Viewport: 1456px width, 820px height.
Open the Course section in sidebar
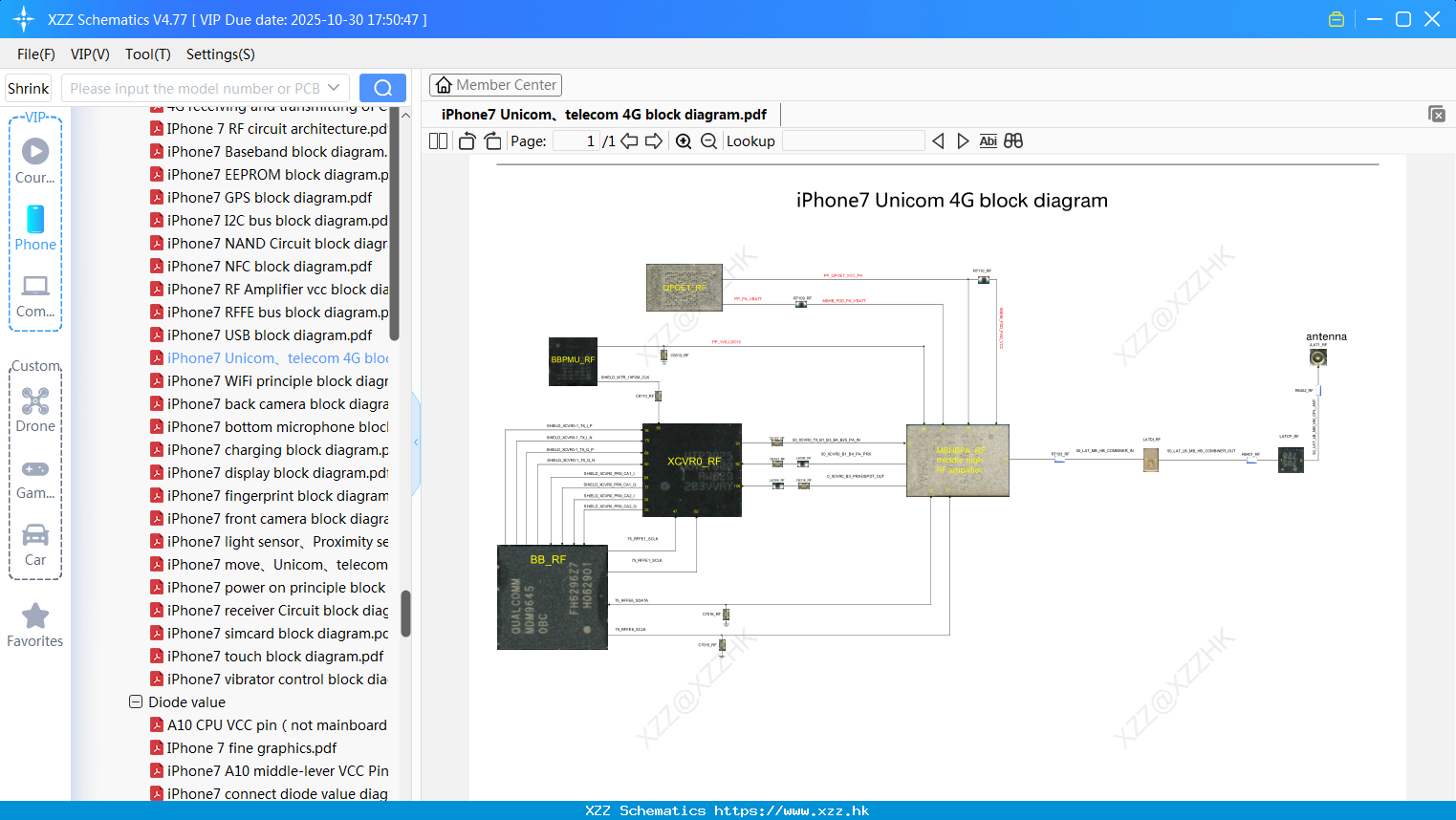tap(35, 161)
